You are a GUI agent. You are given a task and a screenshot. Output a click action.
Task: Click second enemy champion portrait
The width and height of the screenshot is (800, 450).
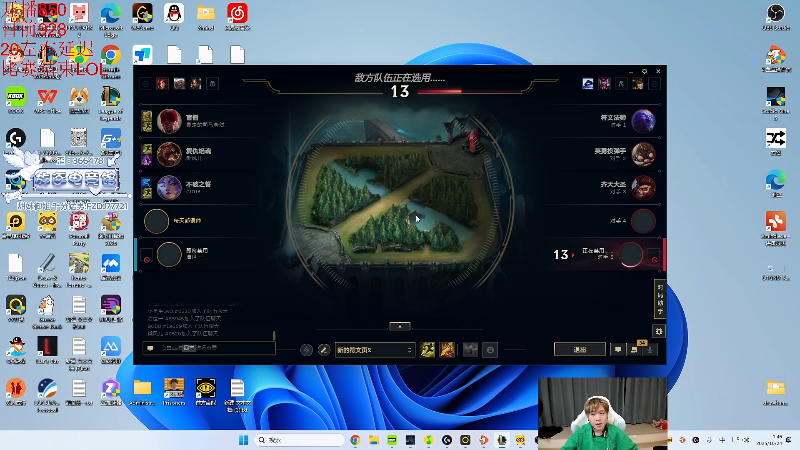643,155
